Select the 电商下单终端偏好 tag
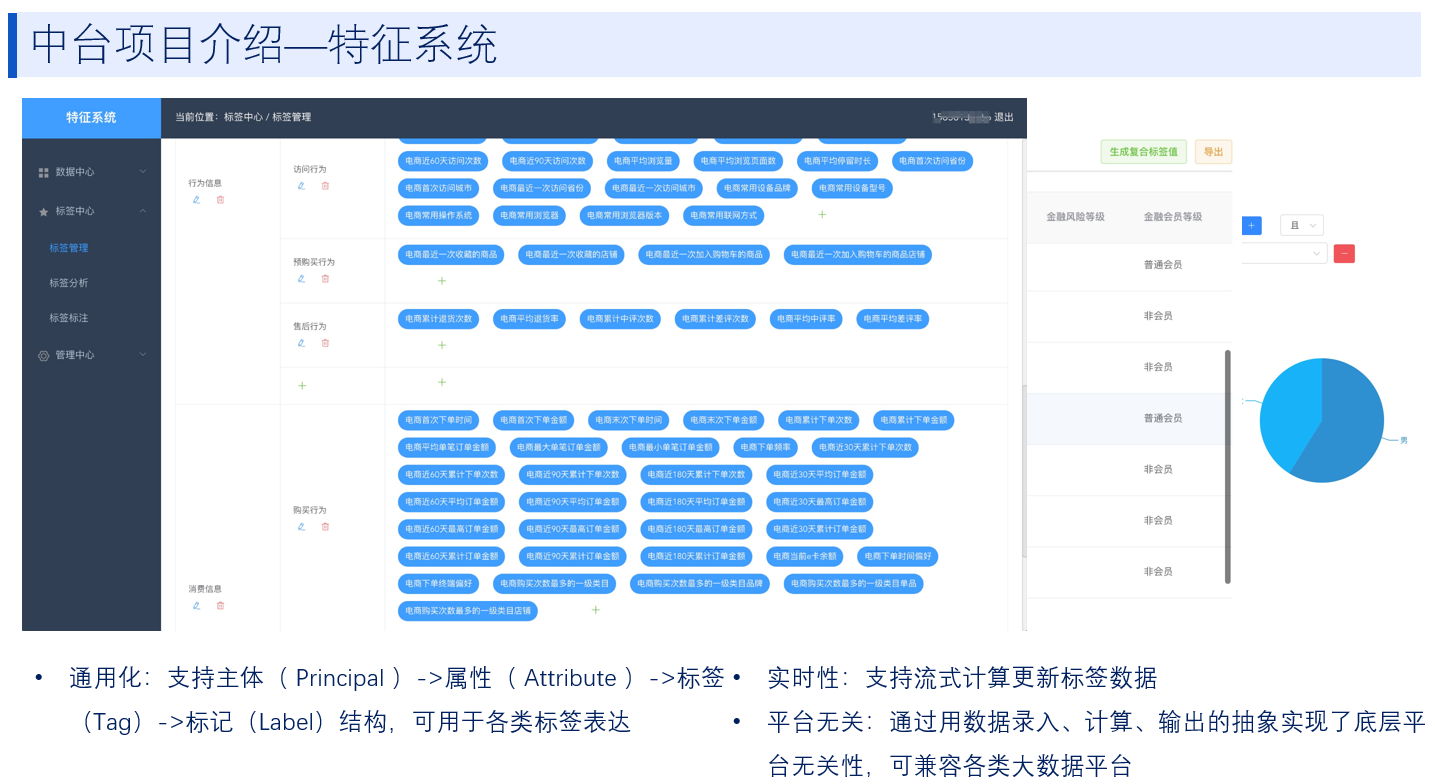The width and height of the screenshot is (1435, 784). [x=438, y=583]
